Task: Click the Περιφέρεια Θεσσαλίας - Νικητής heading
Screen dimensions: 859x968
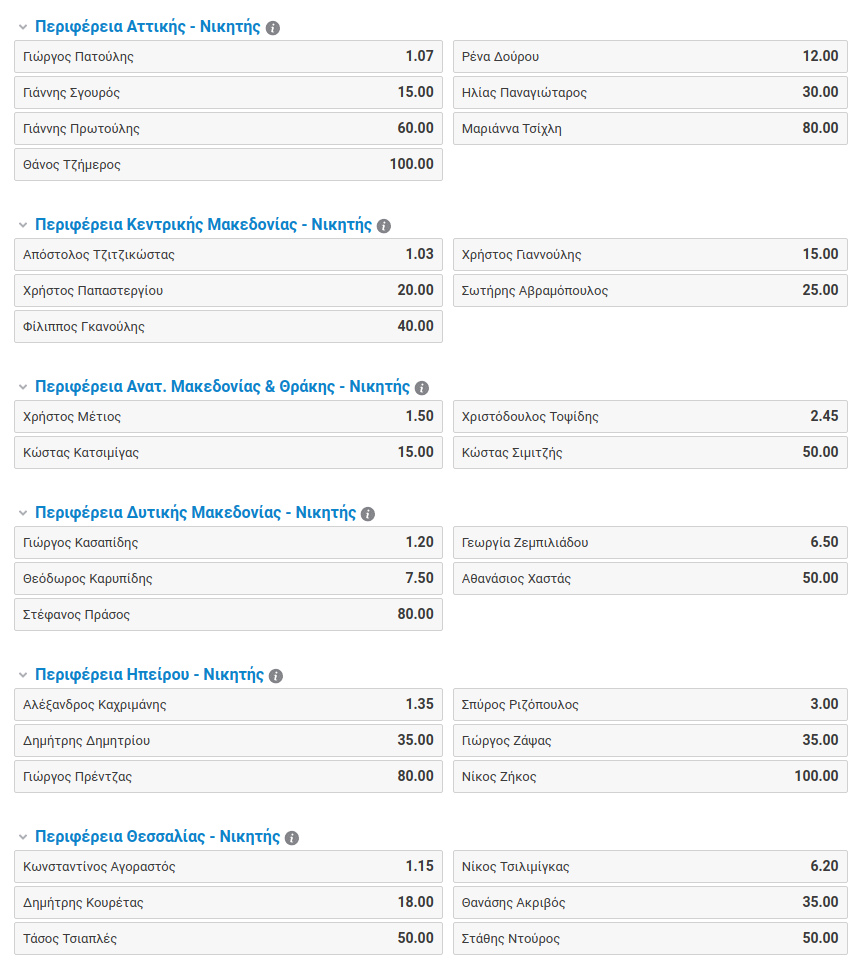Action: (x=157, y=837)
